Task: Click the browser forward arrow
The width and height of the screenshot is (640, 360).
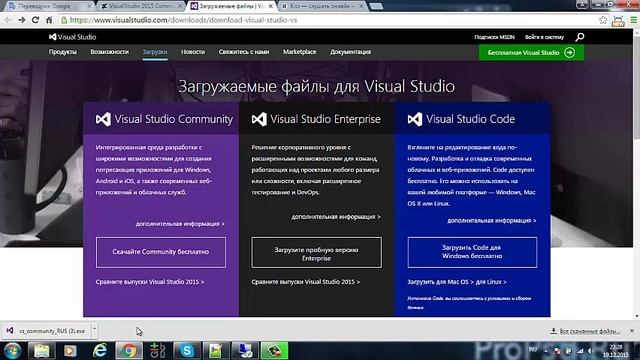Action: pyautogui.click(x=22, y=20)
